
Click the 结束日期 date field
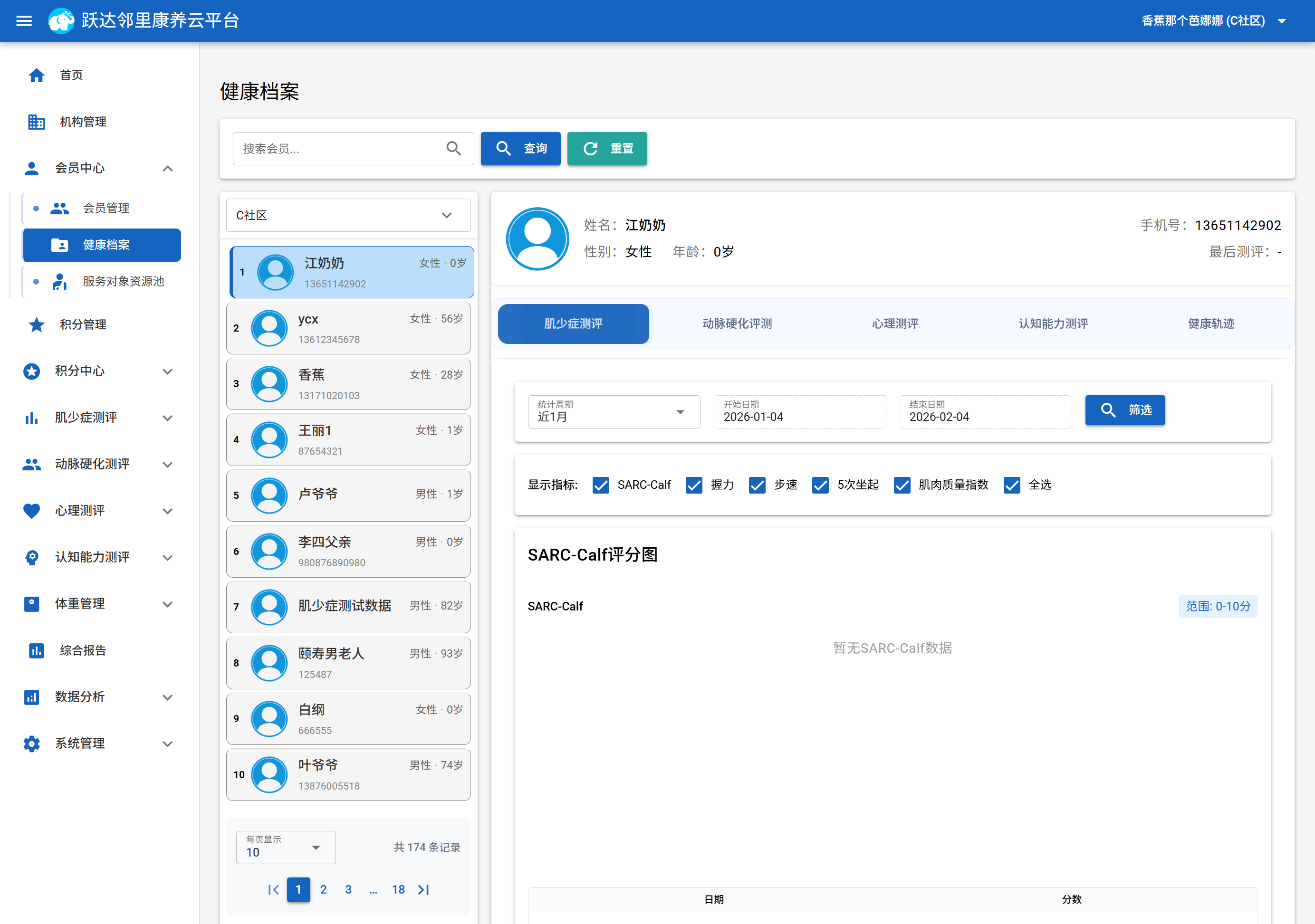point(985,411)
